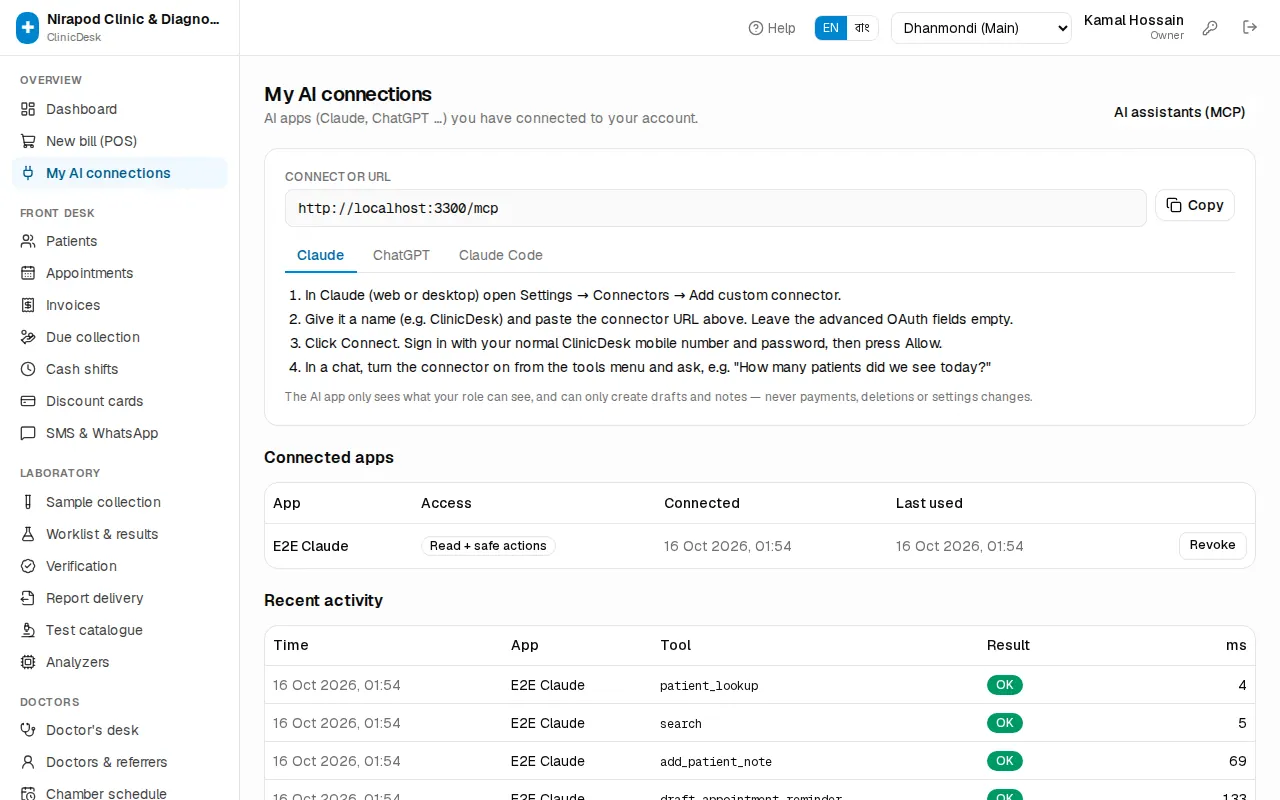Screen dimensions: 1280x800
Task: Open Dashboard from the sidebar icon
Action: [28, 109]
